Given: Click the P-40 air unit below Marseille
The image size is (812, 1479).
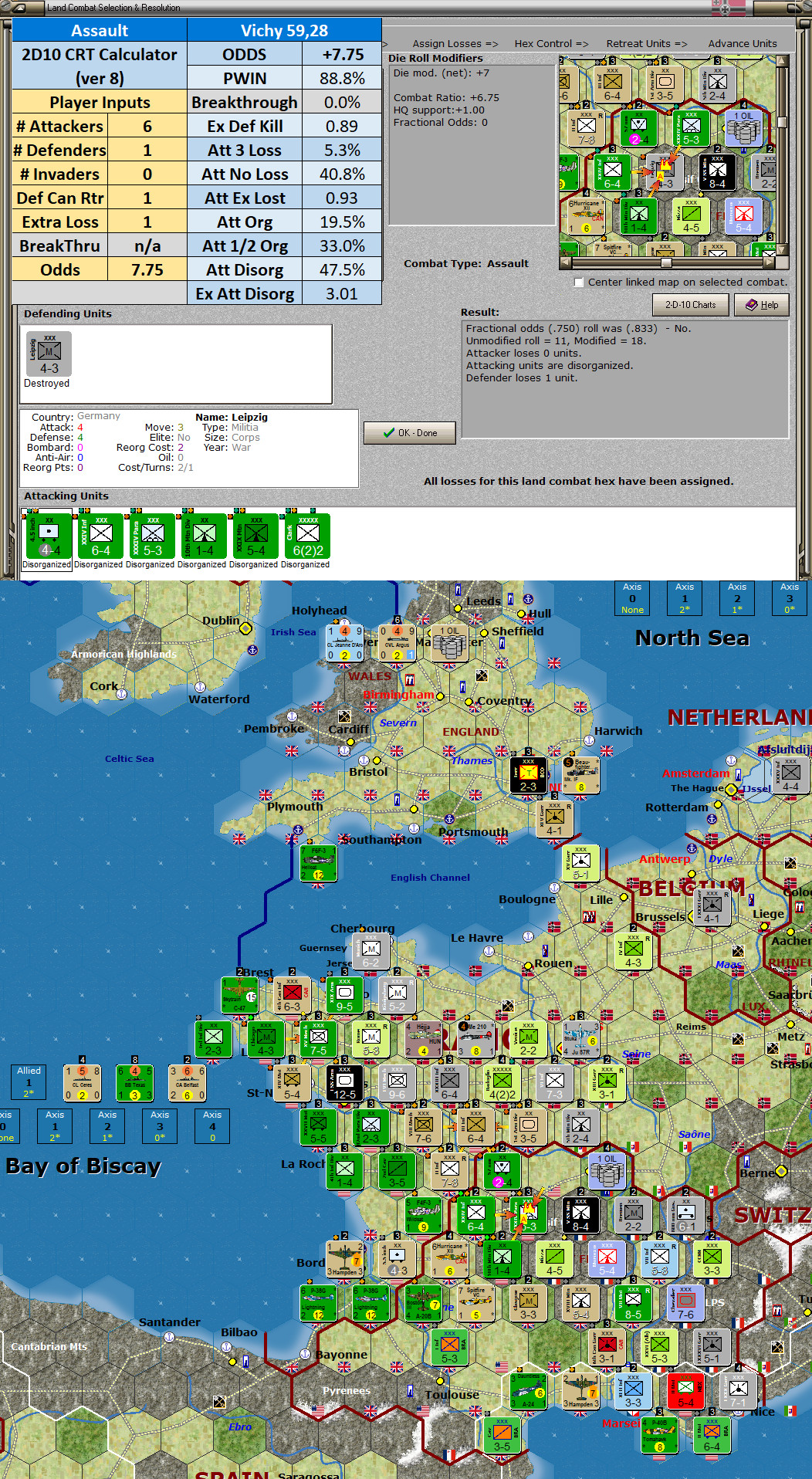Looking at the screenshot, I should coord(659,1434).
